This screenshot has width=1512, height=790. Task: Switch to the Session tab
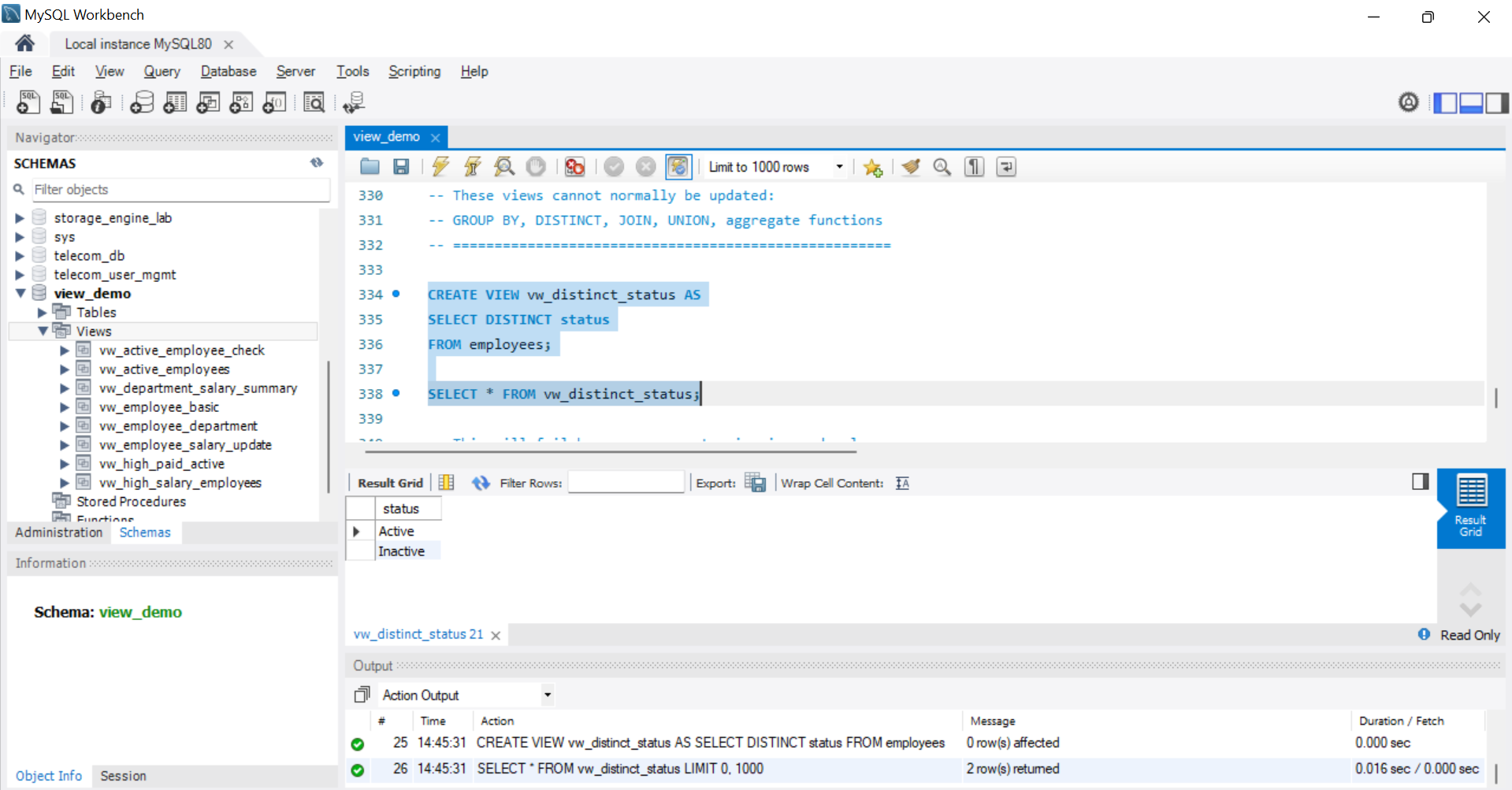coord(123,776)
